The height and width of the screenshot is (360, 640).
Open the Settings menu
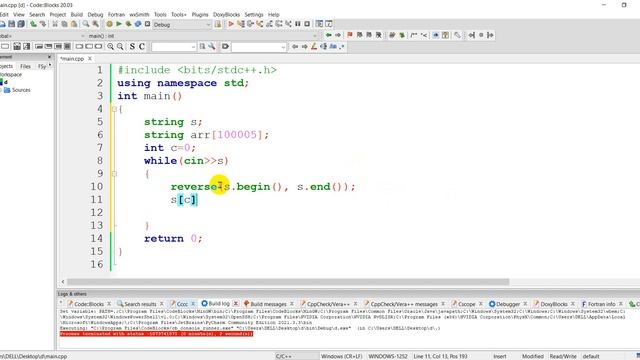pyautogui.click(x=254, y=14)
